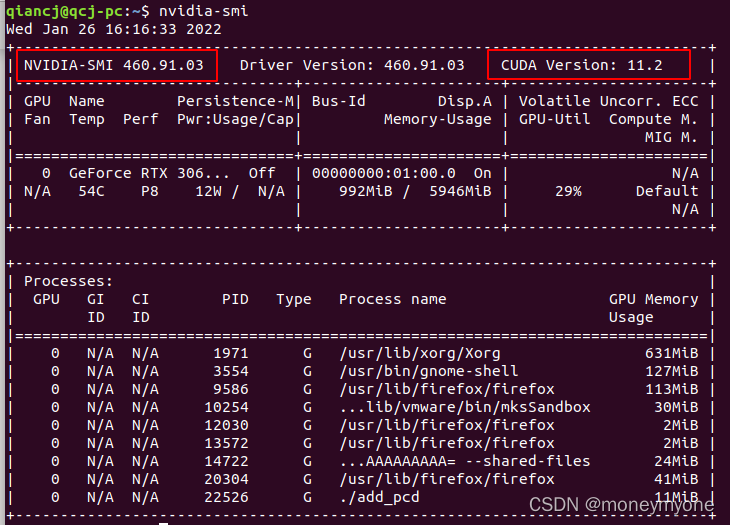The width and height of the screenshot is (730, 525).
Task: Click the memory usage '127MiB'
Action: pos(671,371)
